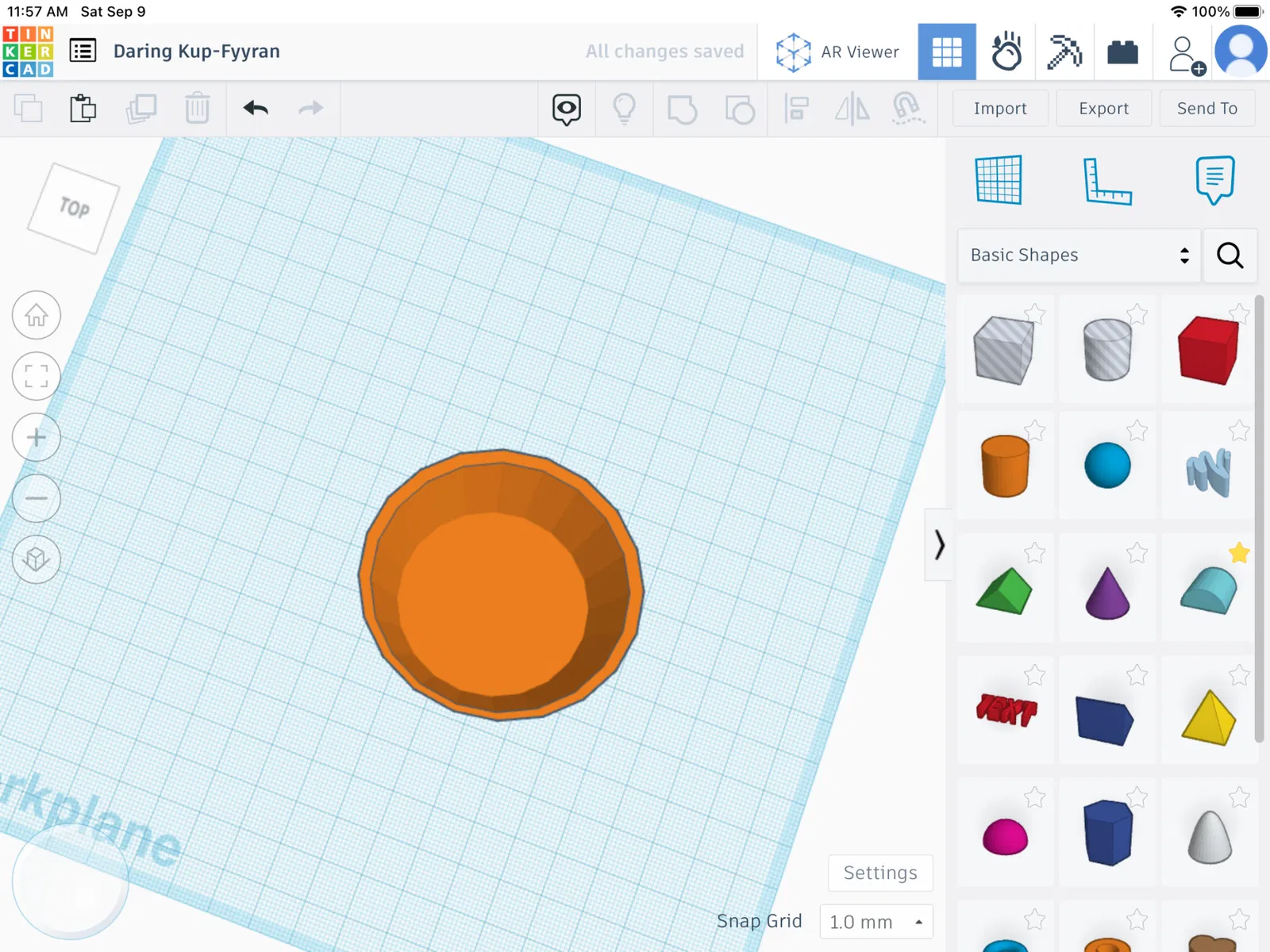Image resolution: width=1270 pixels, height=952 pixels.
Task: Open the workplane Settings button
Action: coord(880,873)
